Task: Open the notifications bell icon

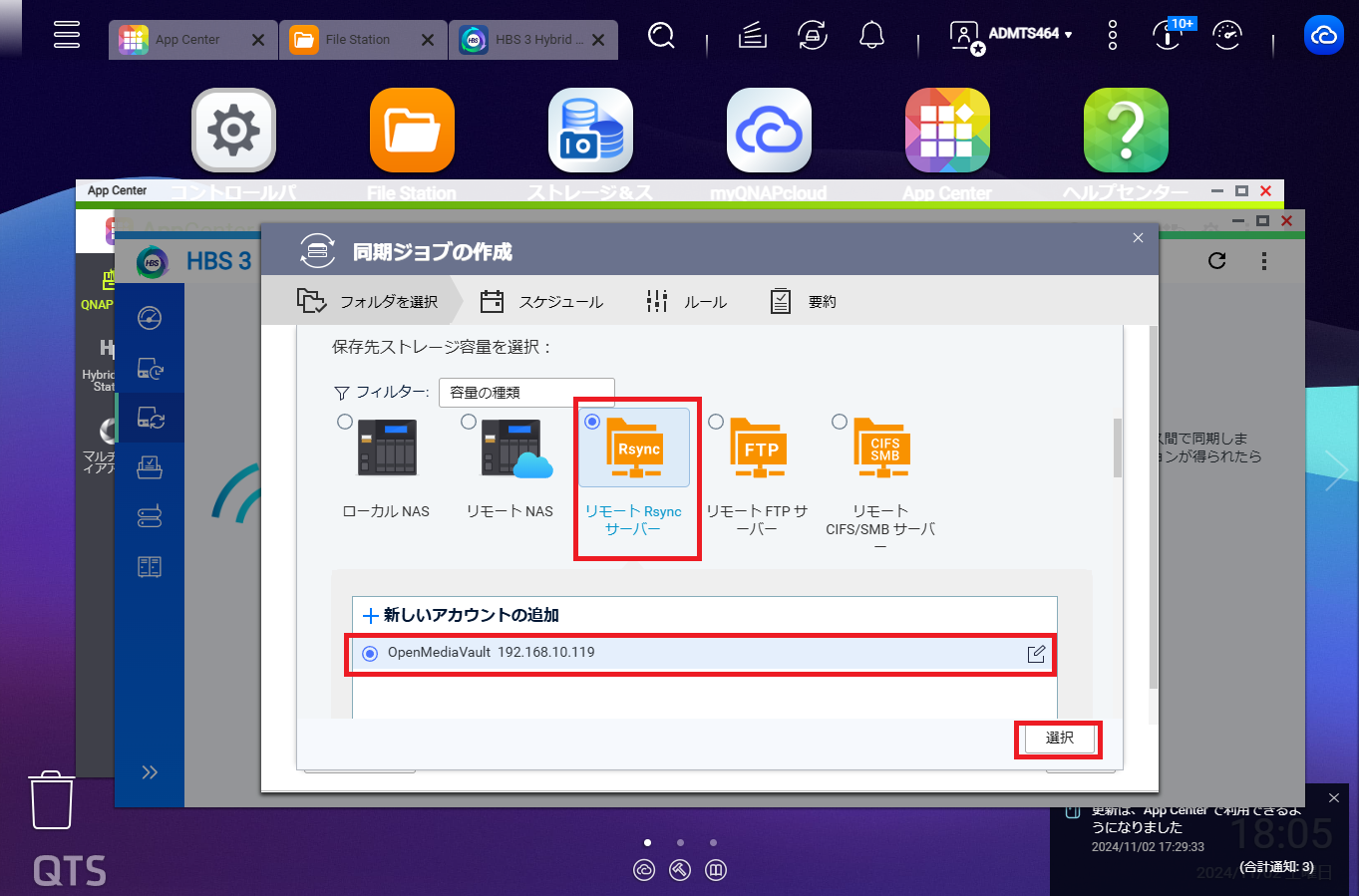Action: point(871,36)
